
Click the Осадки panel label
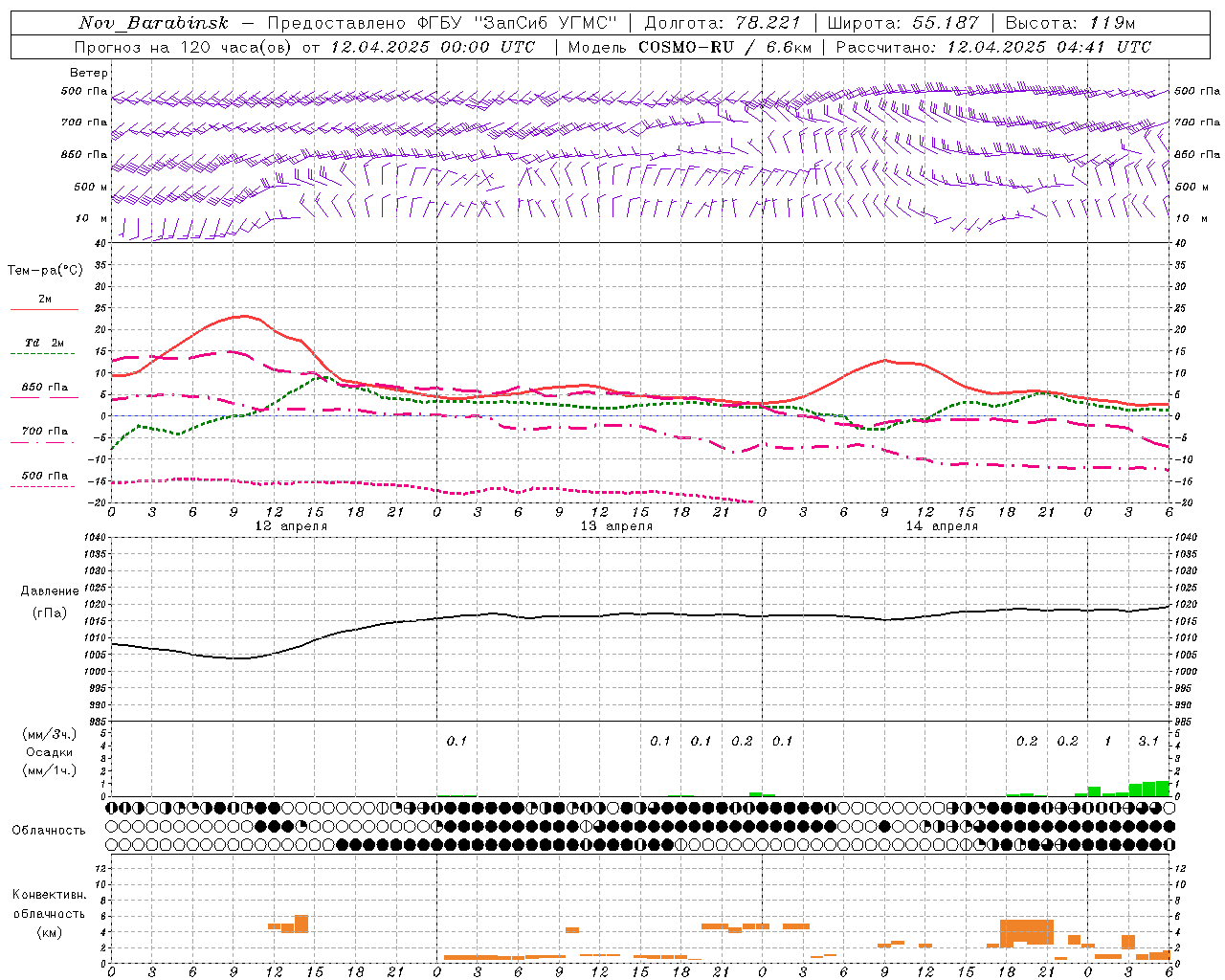[x=50, y=752]
